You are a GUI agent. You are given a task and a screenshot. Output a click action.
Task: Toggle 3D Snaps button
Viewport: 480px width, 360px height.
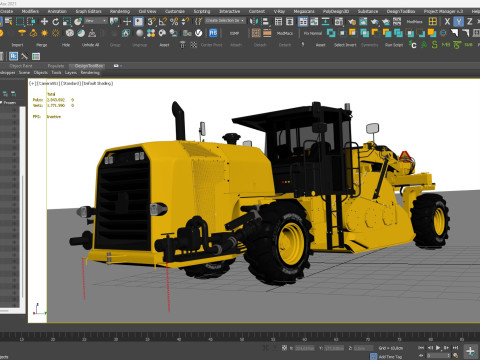coord(151,22)
